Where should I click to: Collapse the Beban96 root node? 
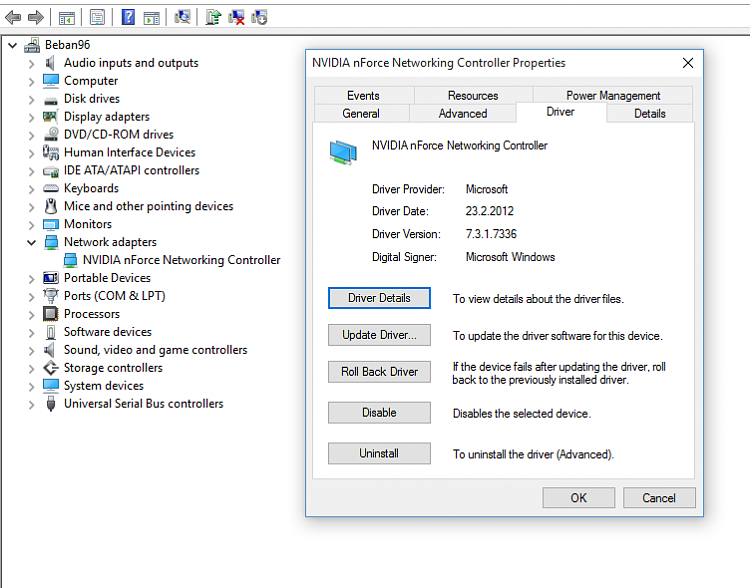click(x=13, y=45)
